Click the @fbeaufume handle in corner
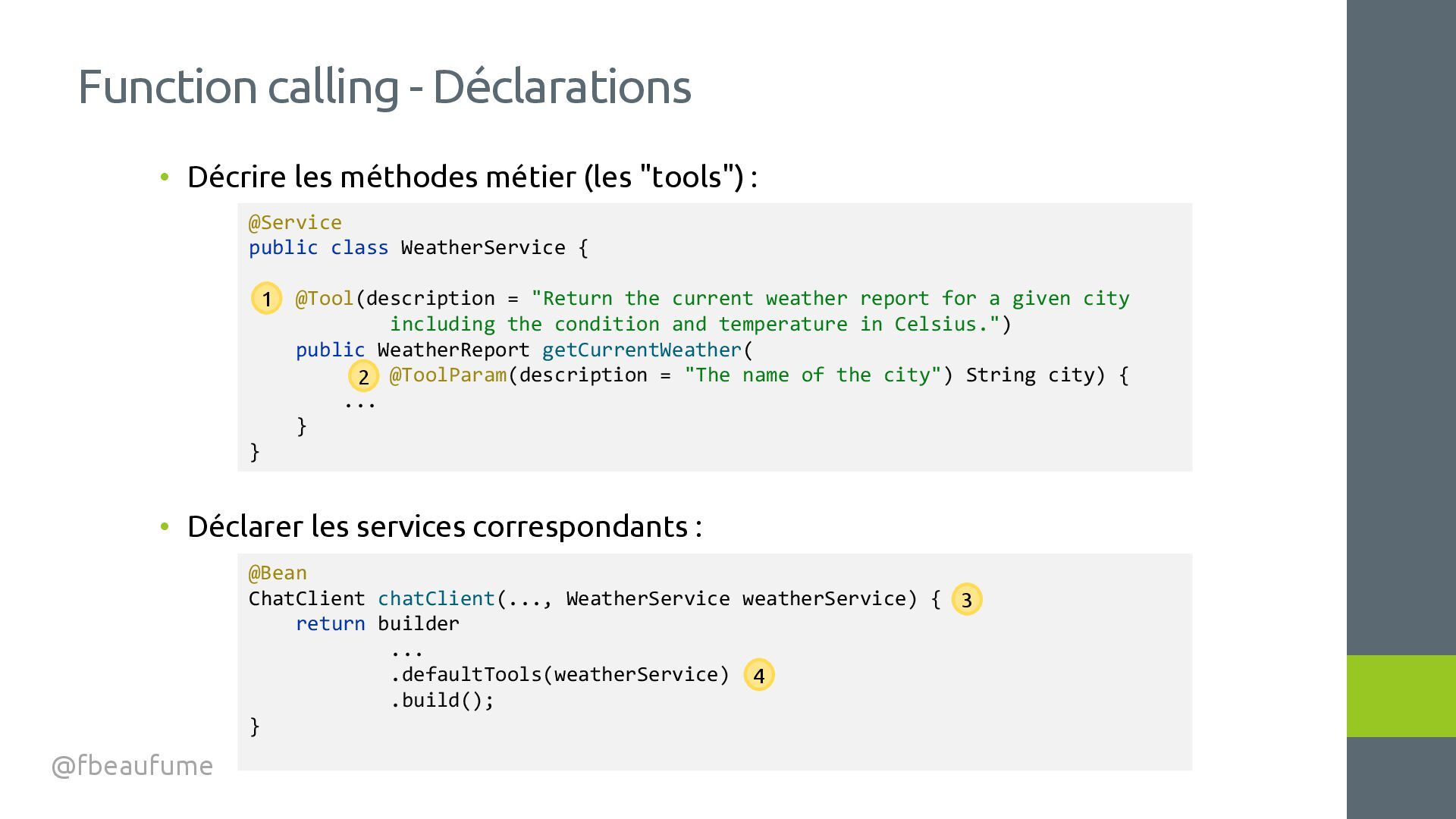Screen dimensions: 1456x819 pos(132,765)
